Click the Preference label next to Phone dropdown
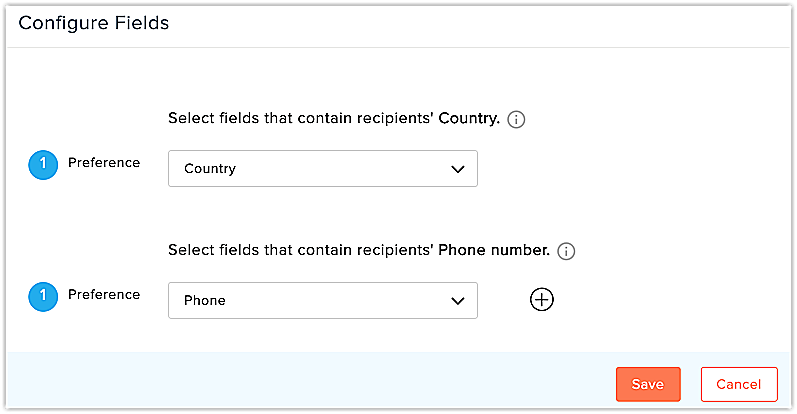This screenshot has width=797, height=414. click(x=104, y=294)
